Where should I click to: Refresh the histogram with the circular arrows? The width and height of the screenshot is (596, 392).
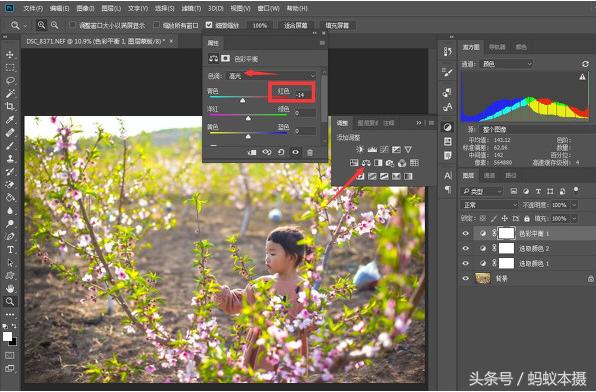tap(585, 64)
